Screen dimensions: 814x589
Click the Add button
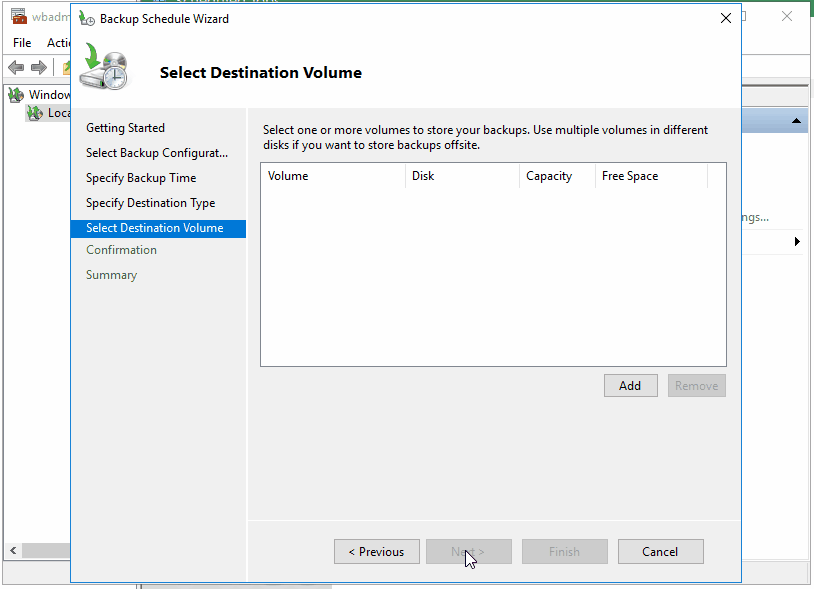point(630,385)
